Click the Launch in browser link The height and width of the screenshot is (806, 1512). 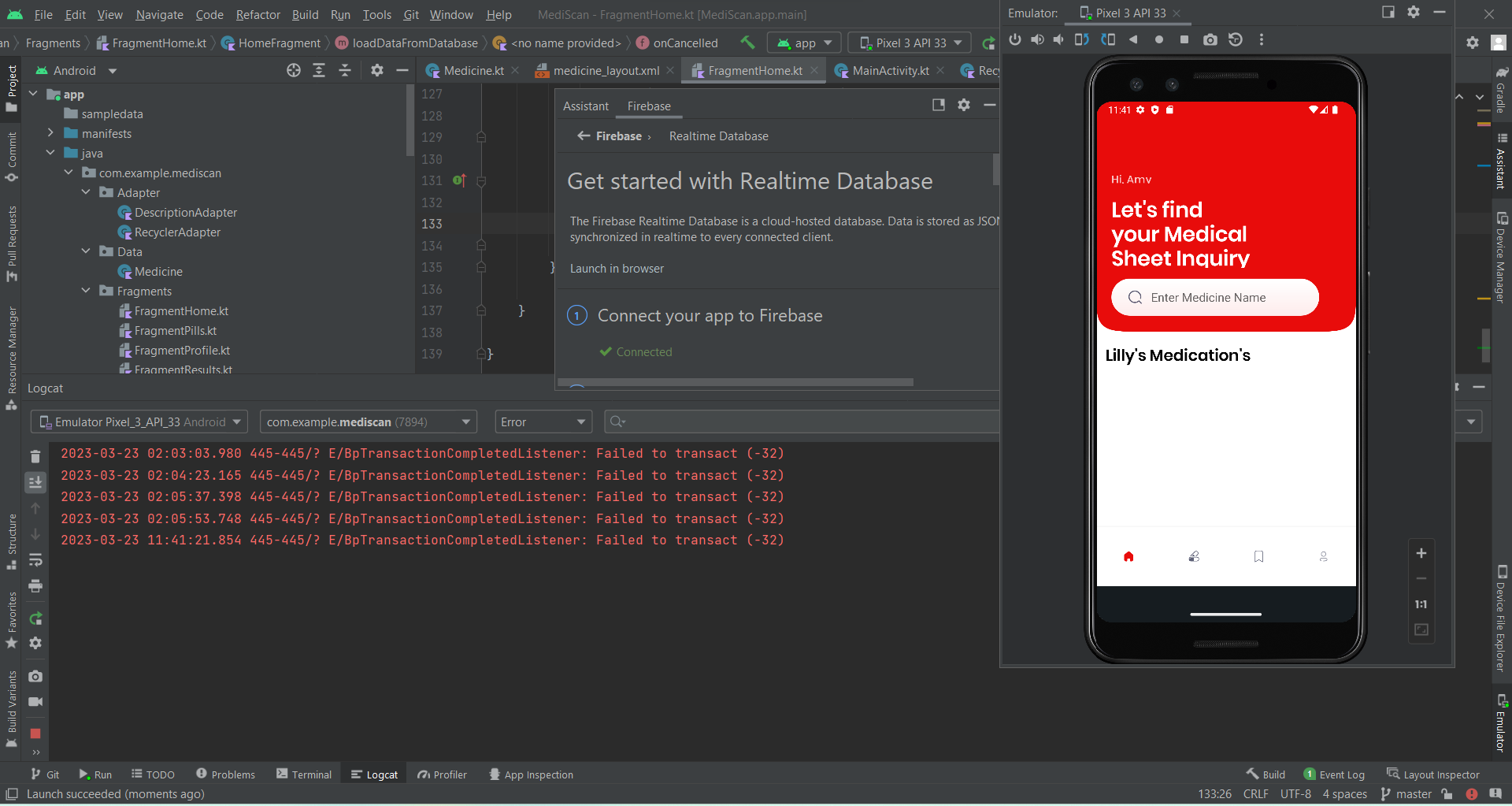pos(617,268)
